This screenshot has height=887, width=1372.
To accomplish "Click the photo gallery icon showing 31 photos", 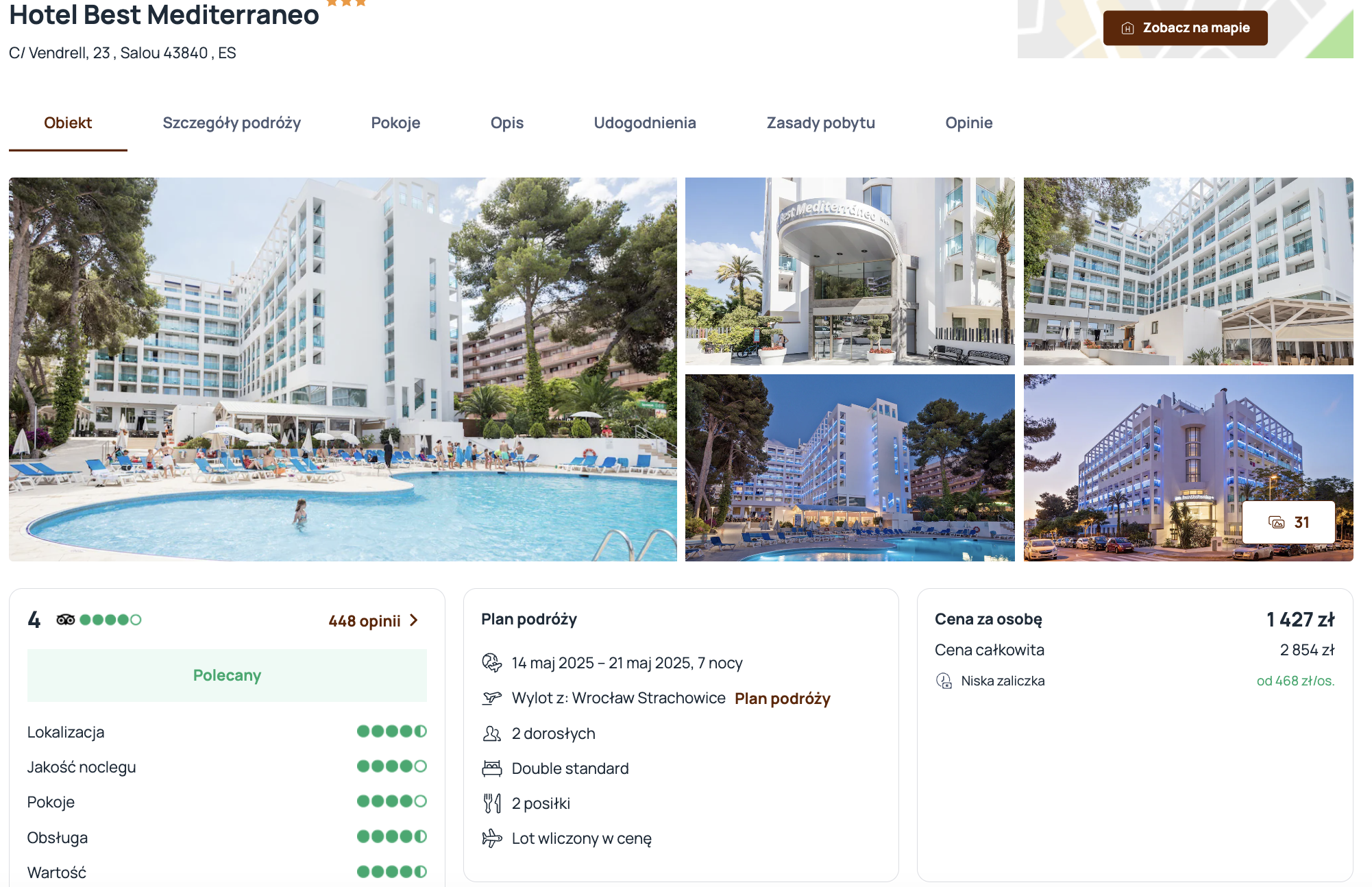I will tap(1276, 522).
